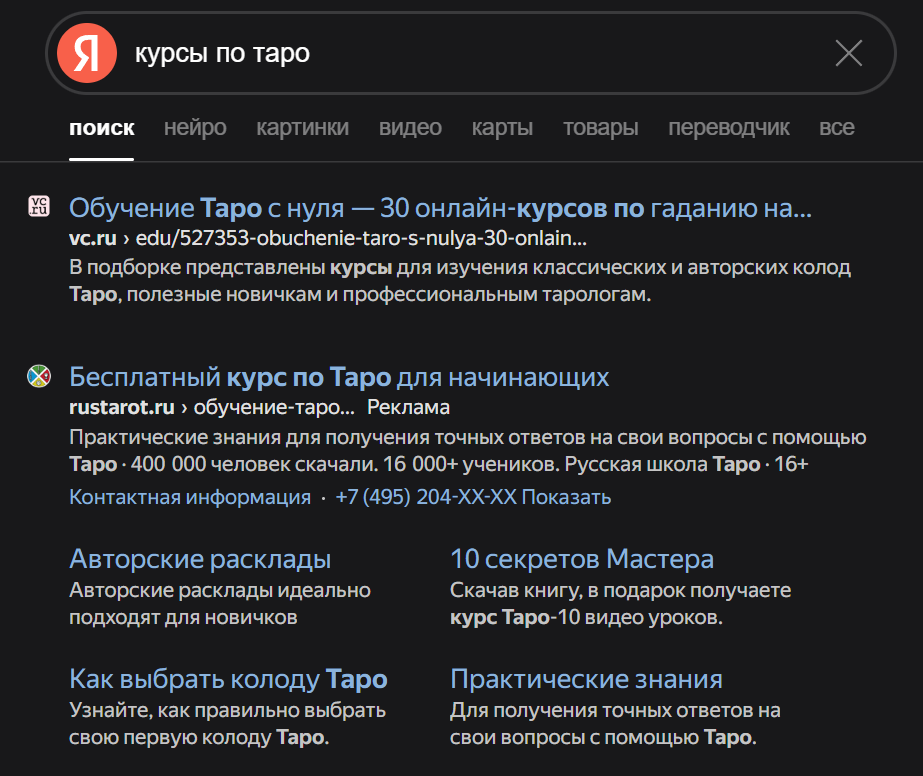The width and height of the screenshot is (923, 776).
Task: Clear the search query with X icon
Action: click(x=849, y=54)
